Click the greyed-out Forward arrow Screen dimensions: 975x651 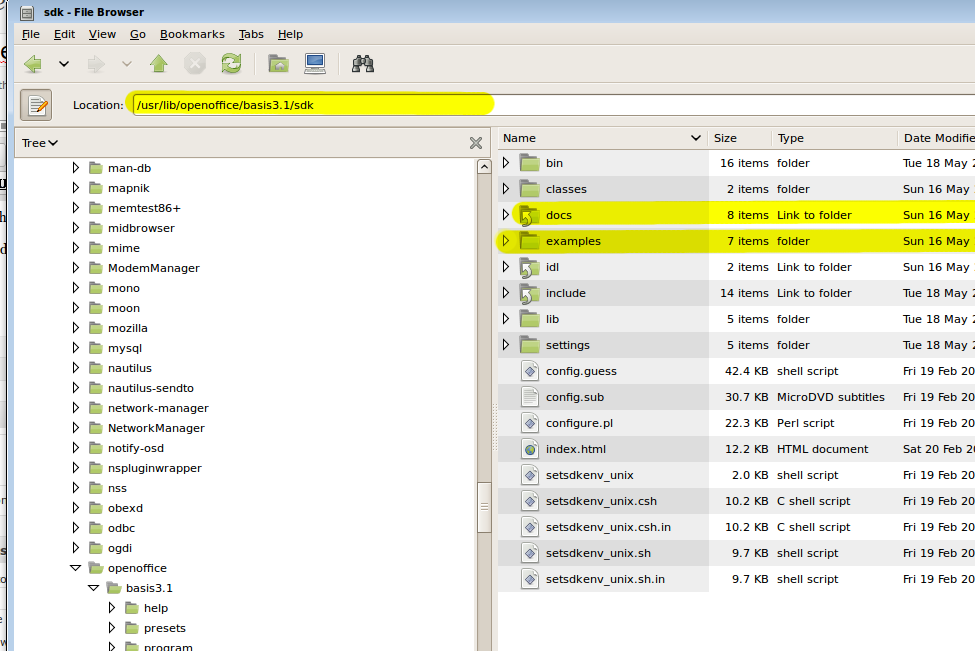click(x=96, y=64)
